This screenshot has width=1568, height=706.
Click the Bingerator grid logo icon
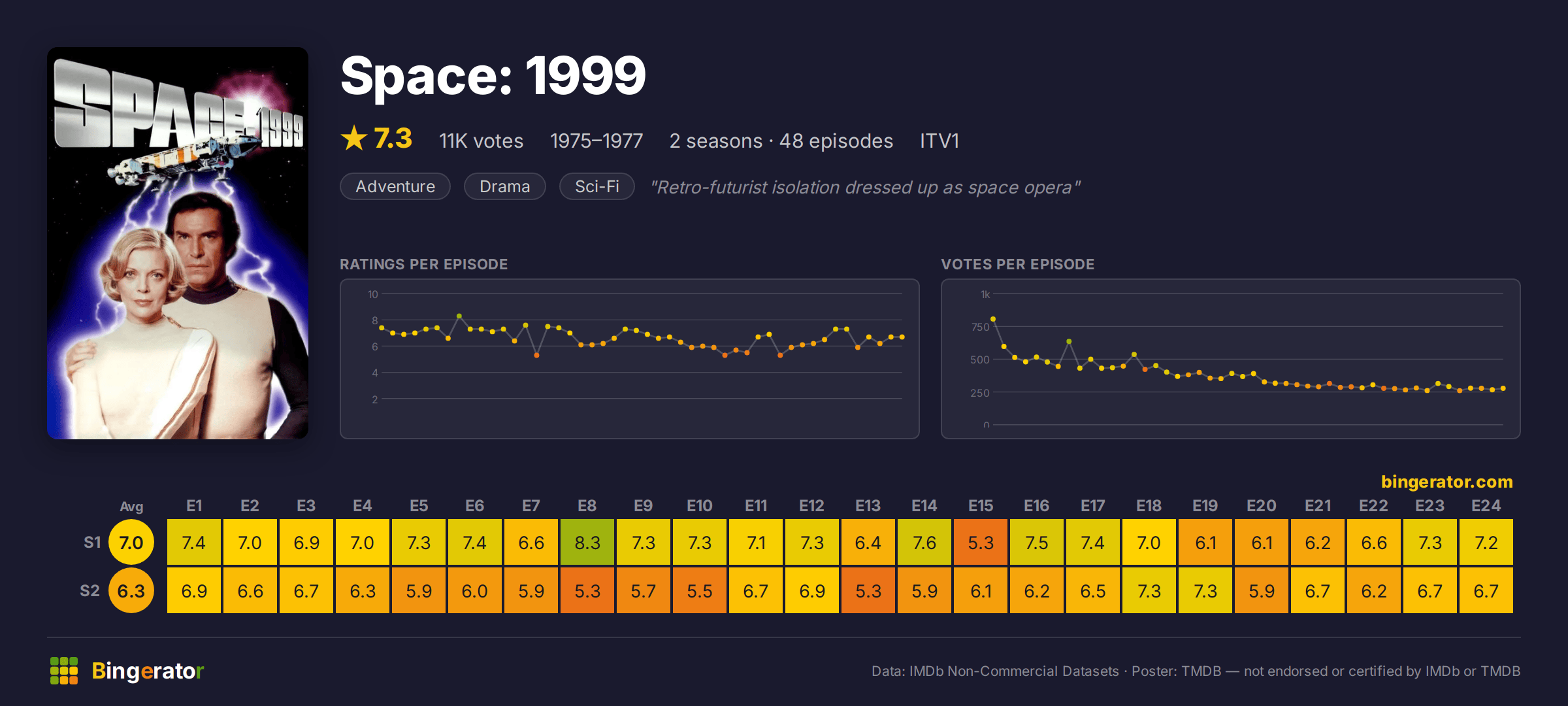click(x=64, y=671)
